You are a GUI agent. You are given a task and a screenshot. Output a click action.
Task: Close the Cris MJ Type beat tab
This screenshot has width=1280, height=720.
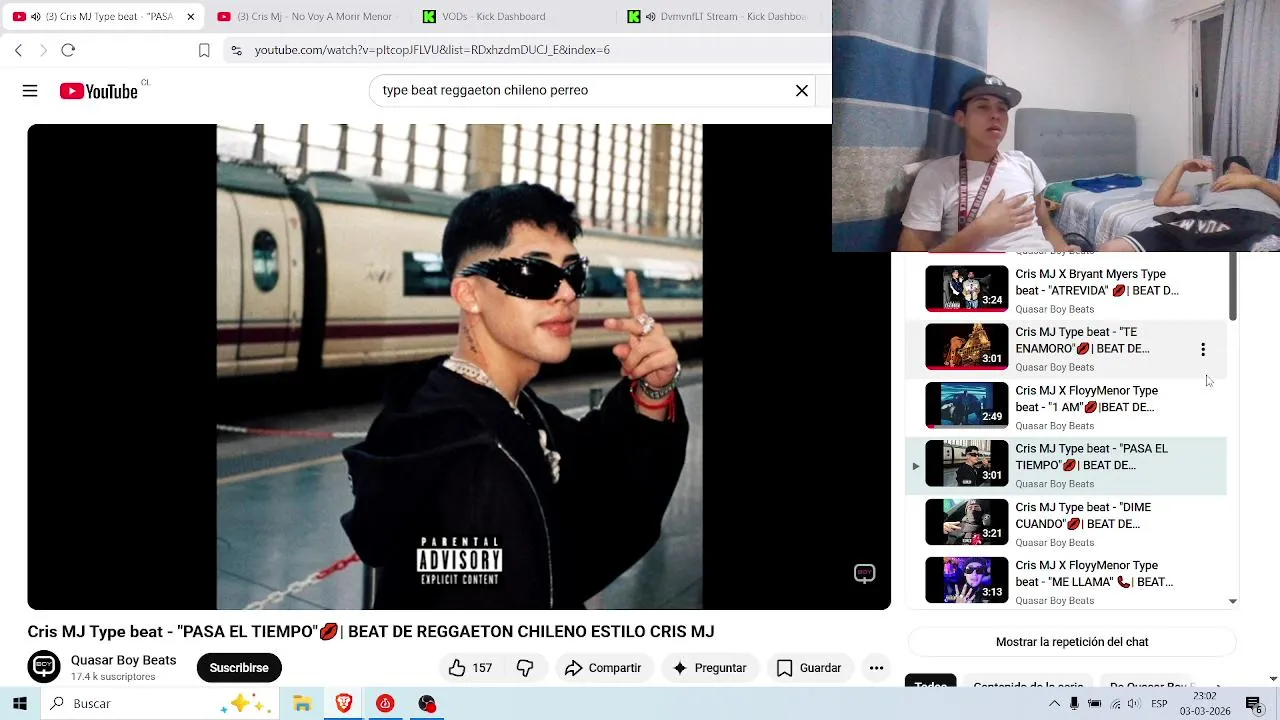click(190, 17)
